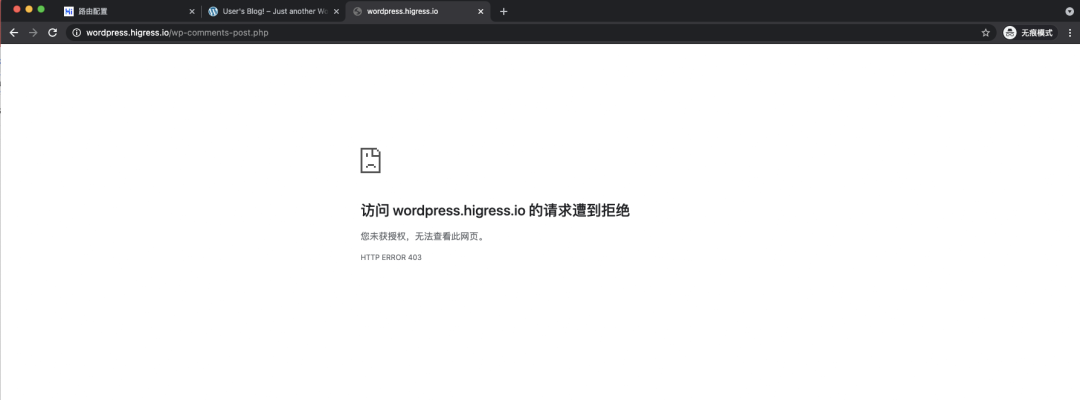Screen dimensions: 1080x400
Task: Close the User's Blog tab
Action: (336, 11)
